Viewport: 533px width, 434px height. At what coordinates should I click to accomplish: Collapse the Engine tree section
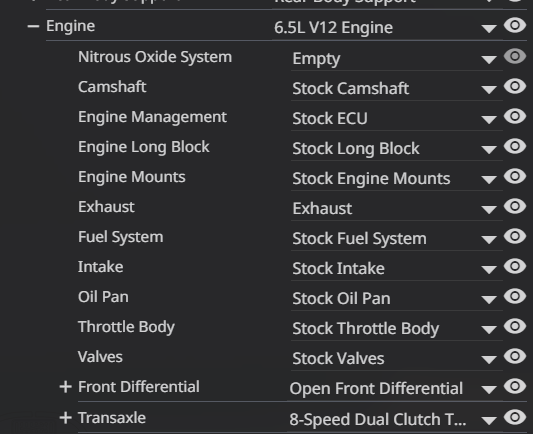(x=33, y=26)
